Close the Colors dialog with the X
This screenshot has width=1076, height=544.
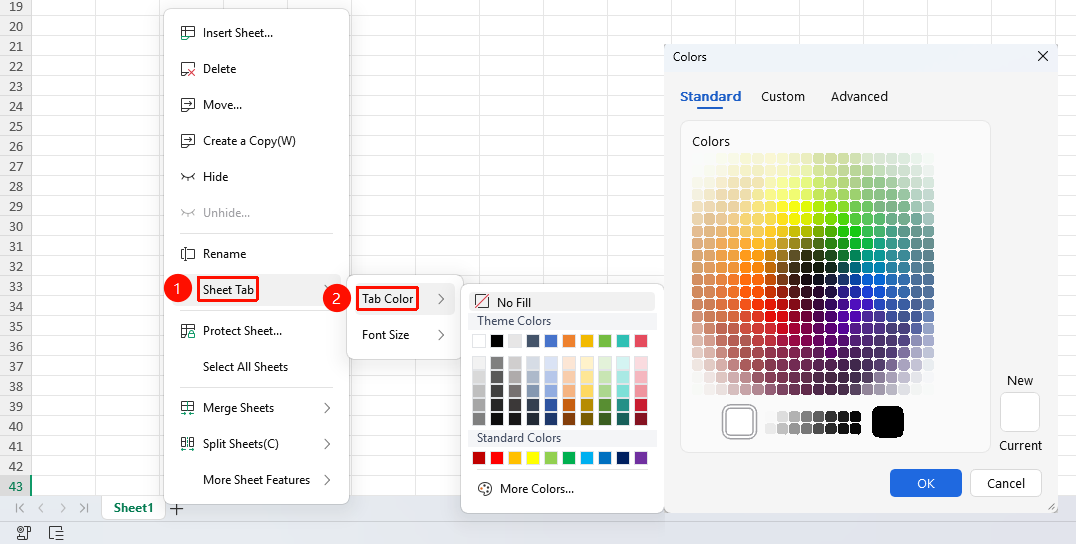click(x=1043, y=56)
